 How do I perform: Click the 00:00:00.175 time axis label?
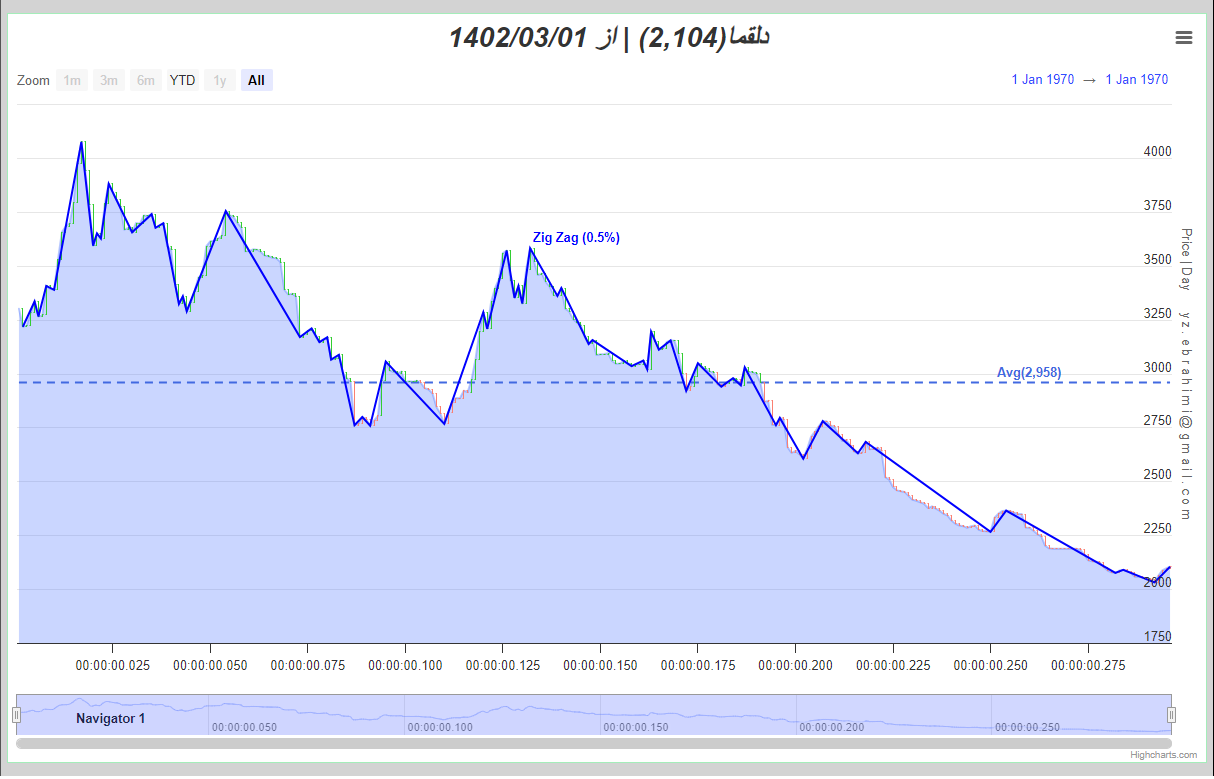click(698, 664)
